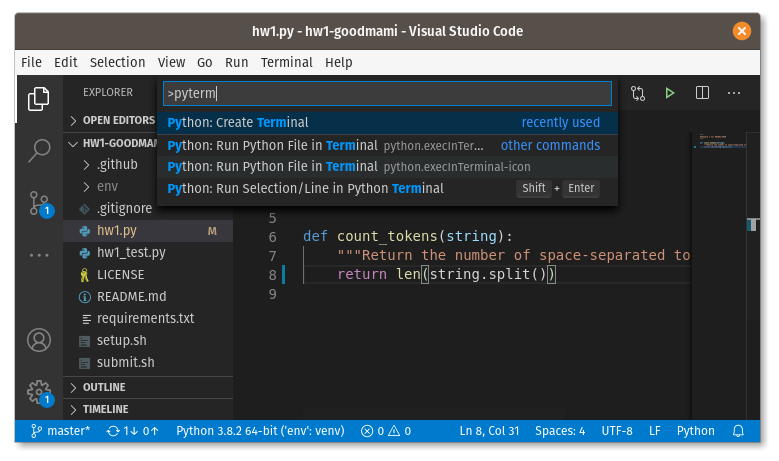This screenshot has width=779, height=461.
Task: Open hw1.py in the explorer
Action: [x=148, y=230]
